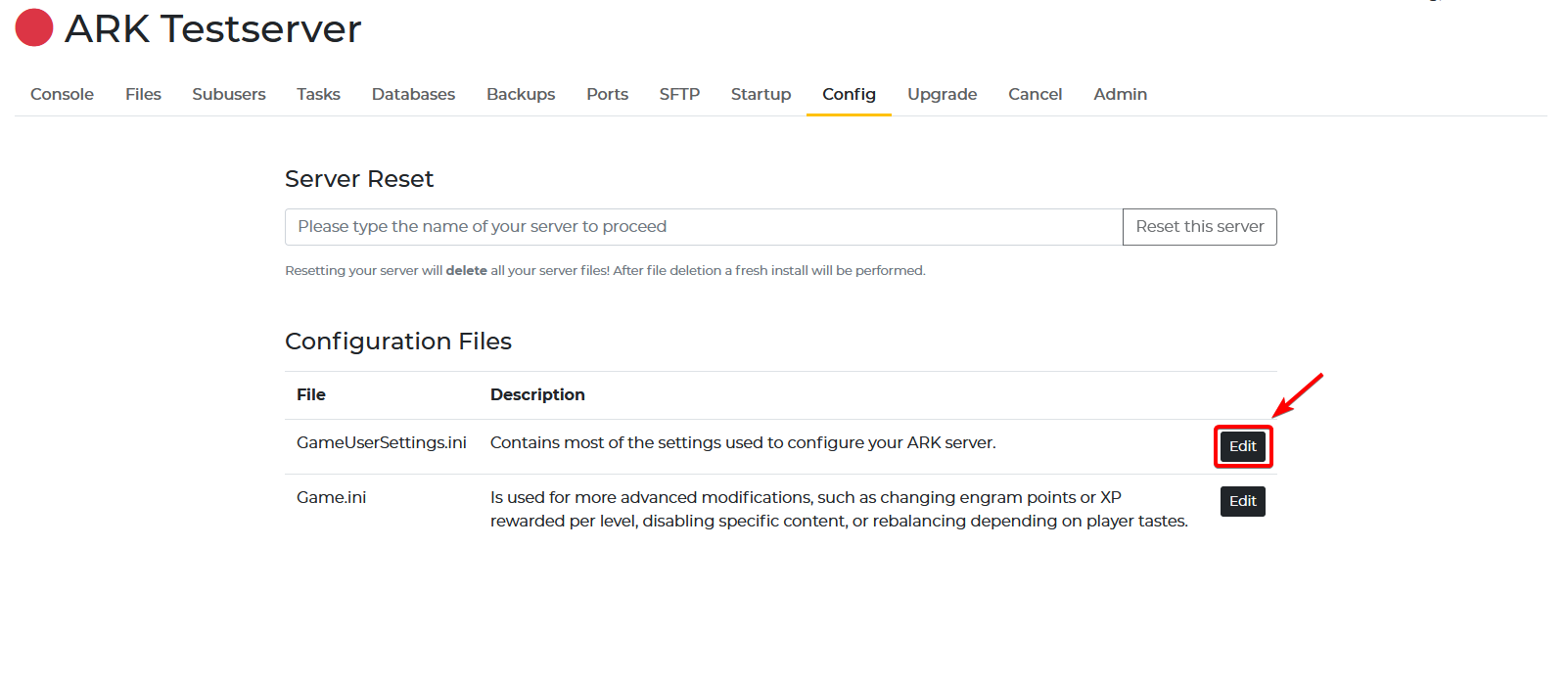Open the Admin tab

(x=1120, y=94)
